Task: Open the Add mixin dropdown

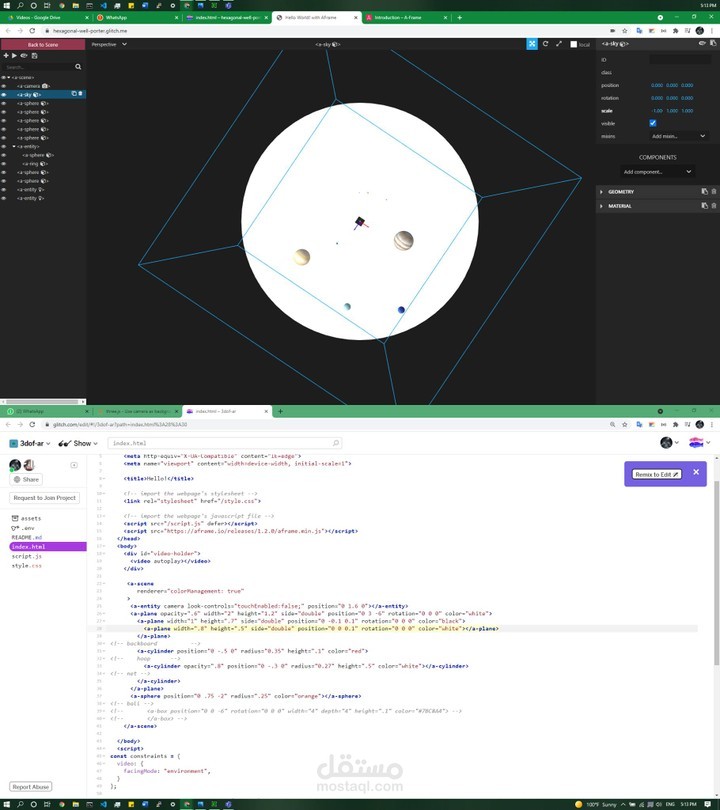Action: pyautogui.click(x=679, y=136)
